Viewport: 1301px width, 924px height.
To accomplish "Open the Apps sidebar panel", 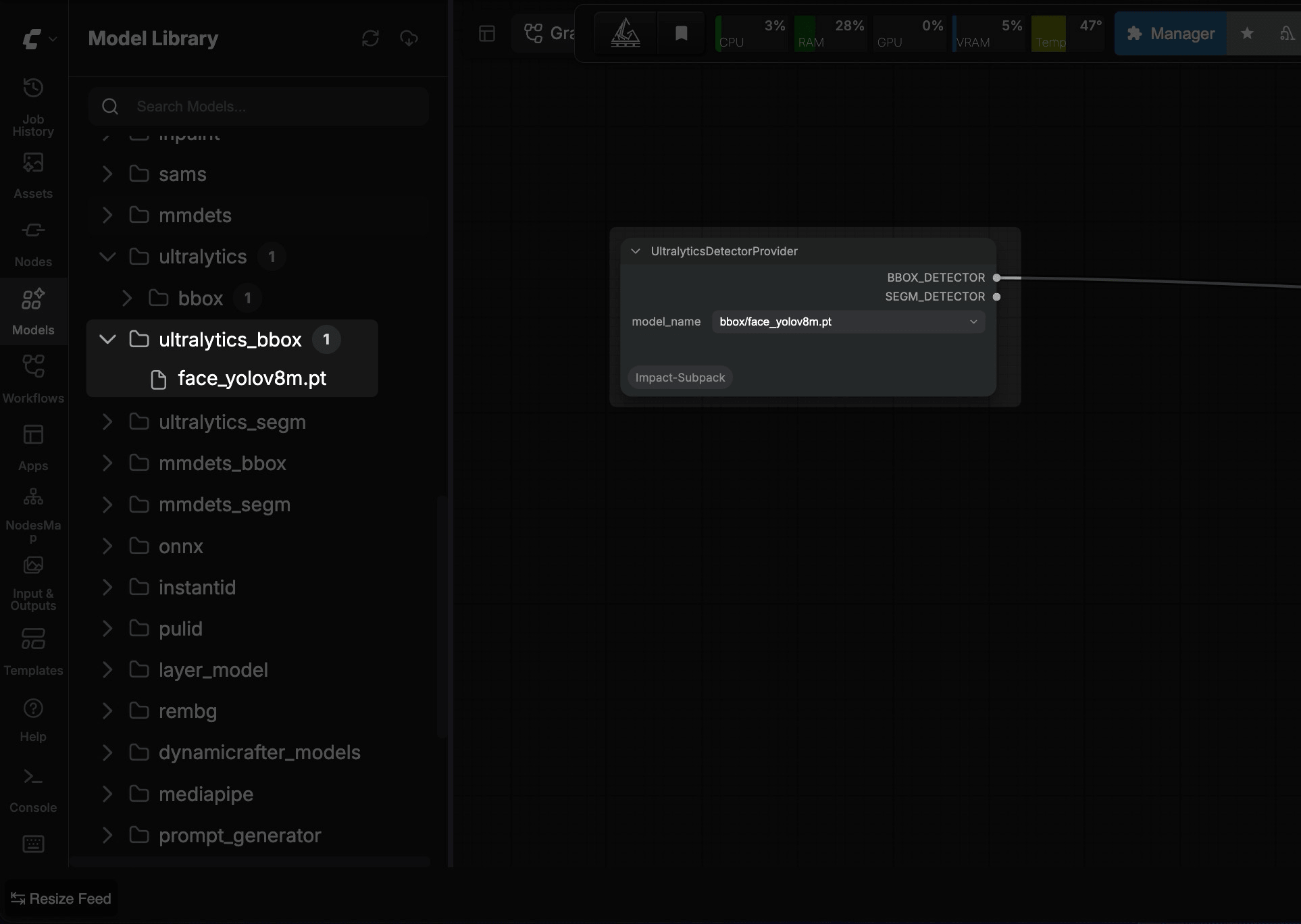I will [x=33, y=448].
